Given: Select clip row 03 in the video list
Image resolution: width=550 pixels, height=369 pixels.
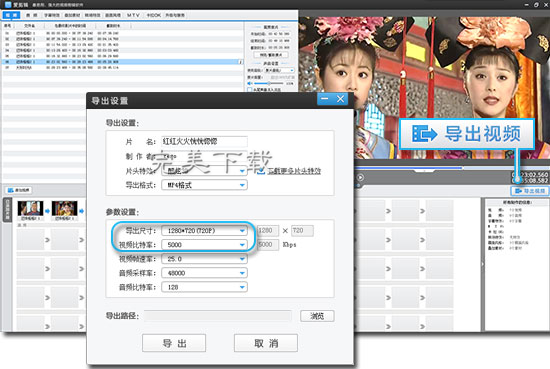Looking at the screenshot, I should pyautogui.click(x=121, y=45).
